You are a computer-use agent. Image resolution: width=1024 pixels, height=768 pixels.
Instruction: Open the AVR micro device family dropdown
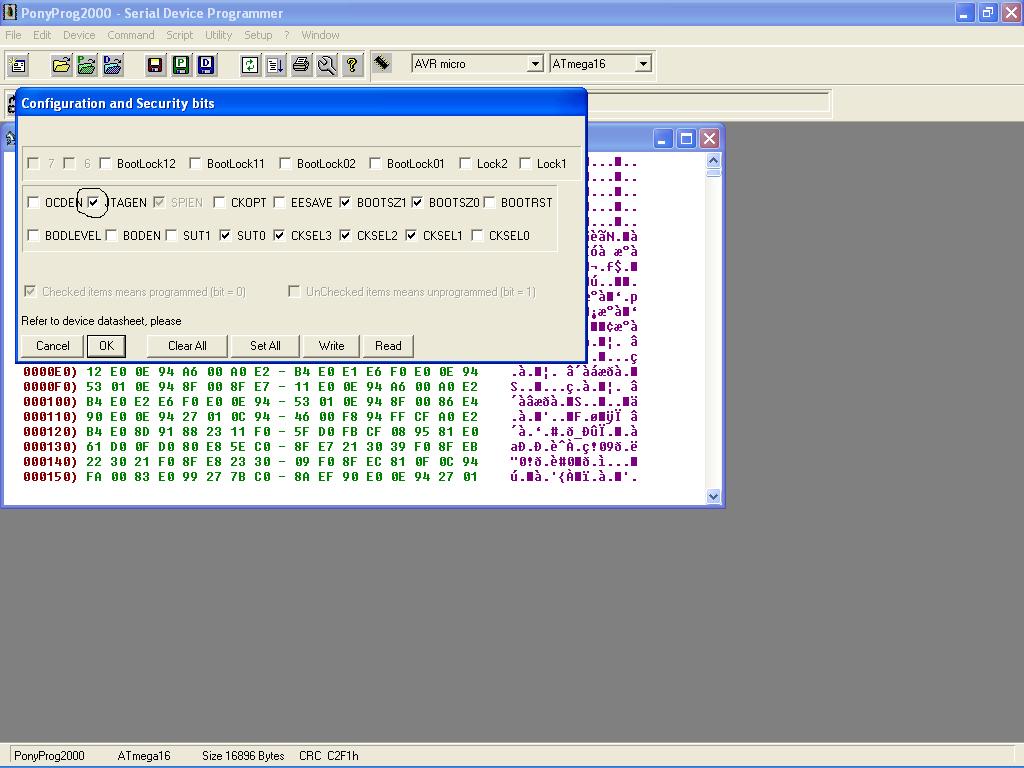point(535,64)
